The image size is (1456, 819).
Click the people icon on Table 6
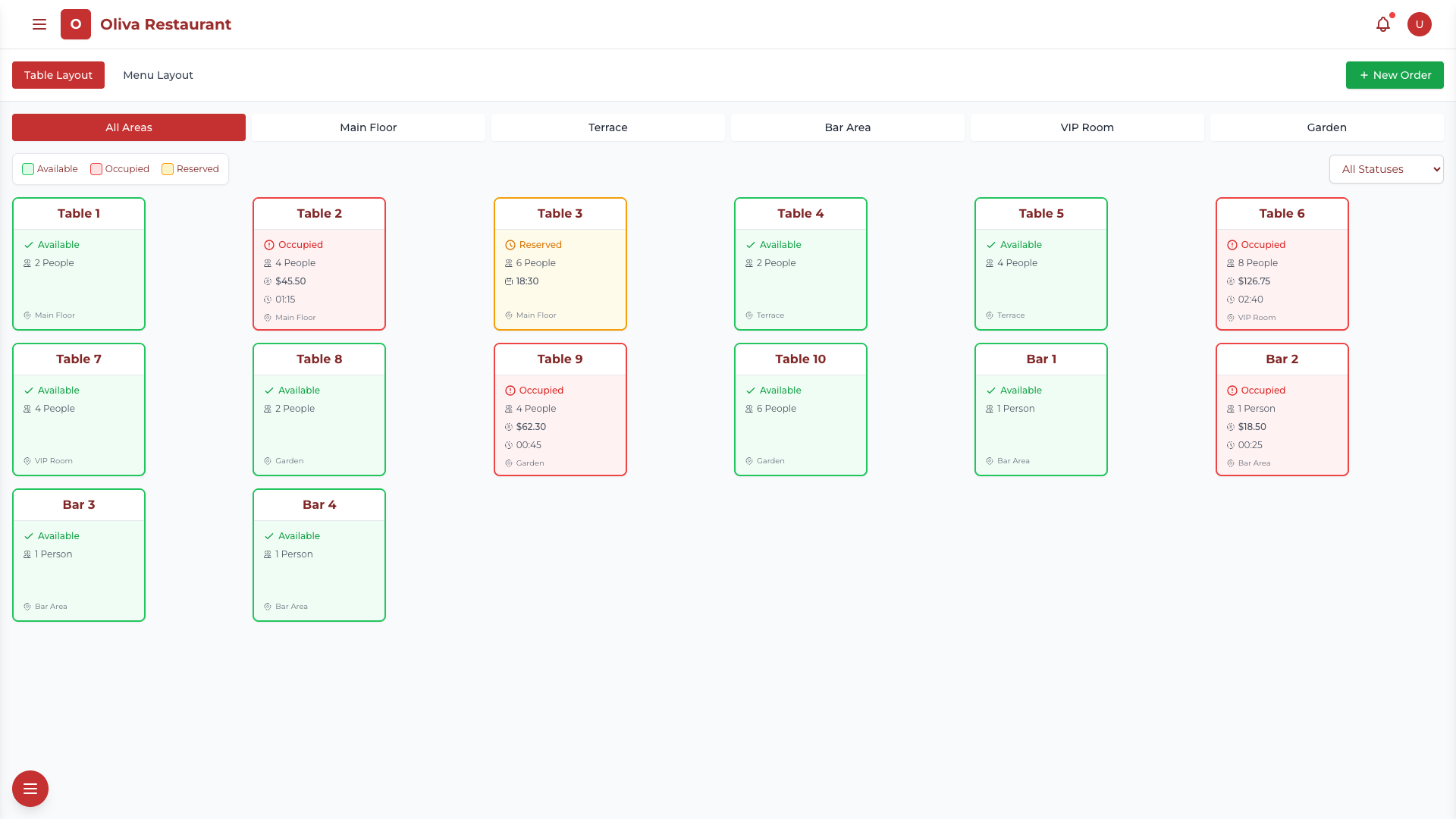click(1231, 263)
